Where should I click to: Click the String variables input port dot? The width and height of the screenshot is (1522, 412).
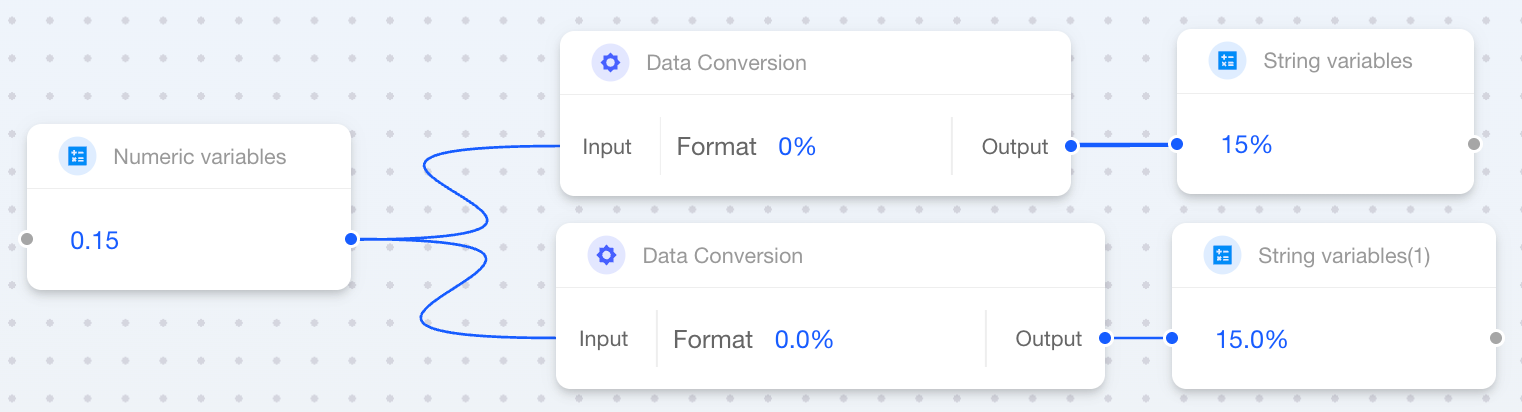(x=1177, y=144)
